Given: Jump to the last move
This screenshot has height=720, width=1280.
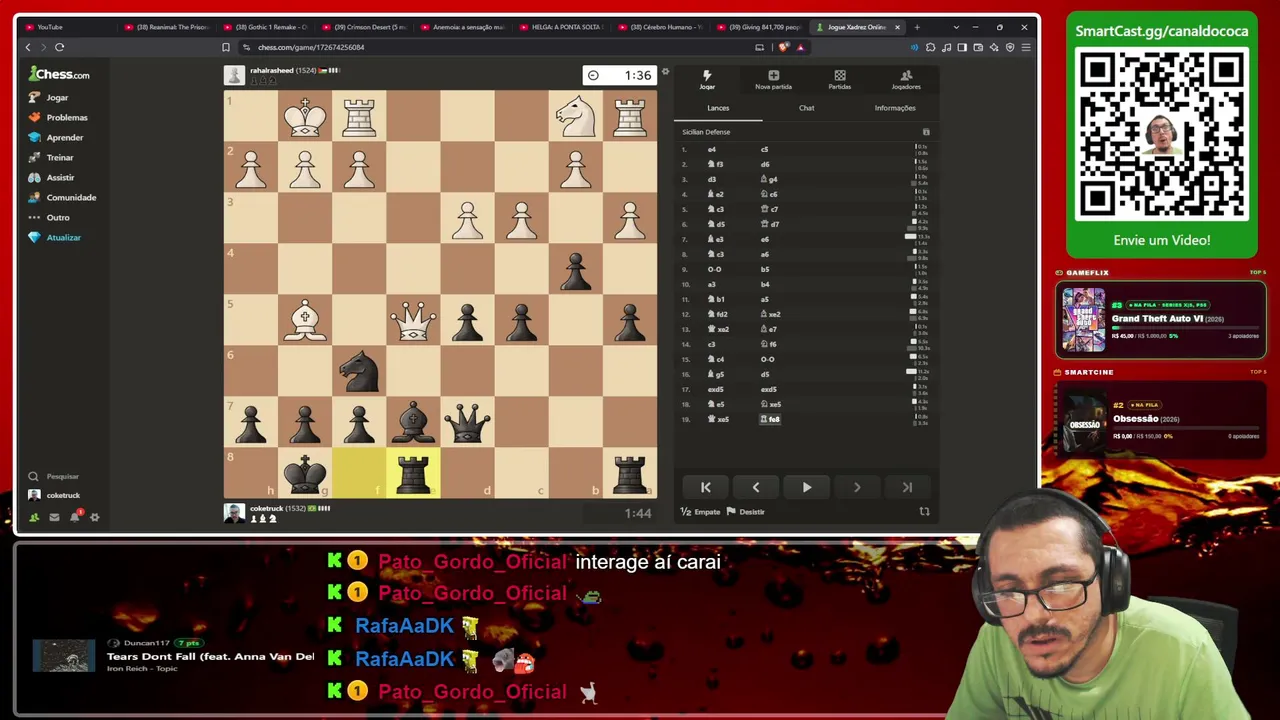Looking at the screenshot, I should click(907, 487).
